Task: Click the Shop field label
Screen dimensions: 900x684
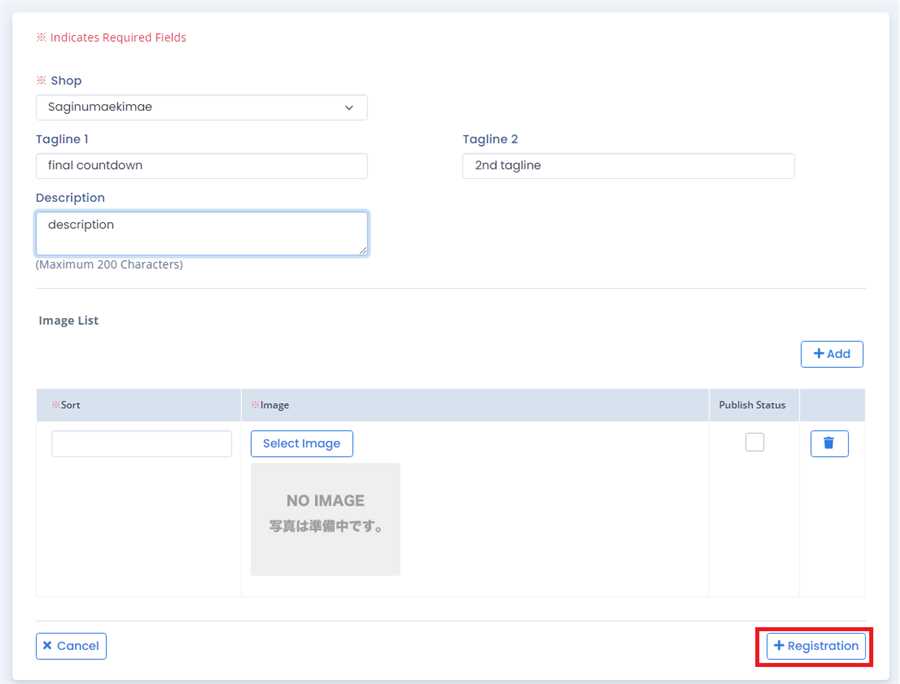Action: pos(66,81)
